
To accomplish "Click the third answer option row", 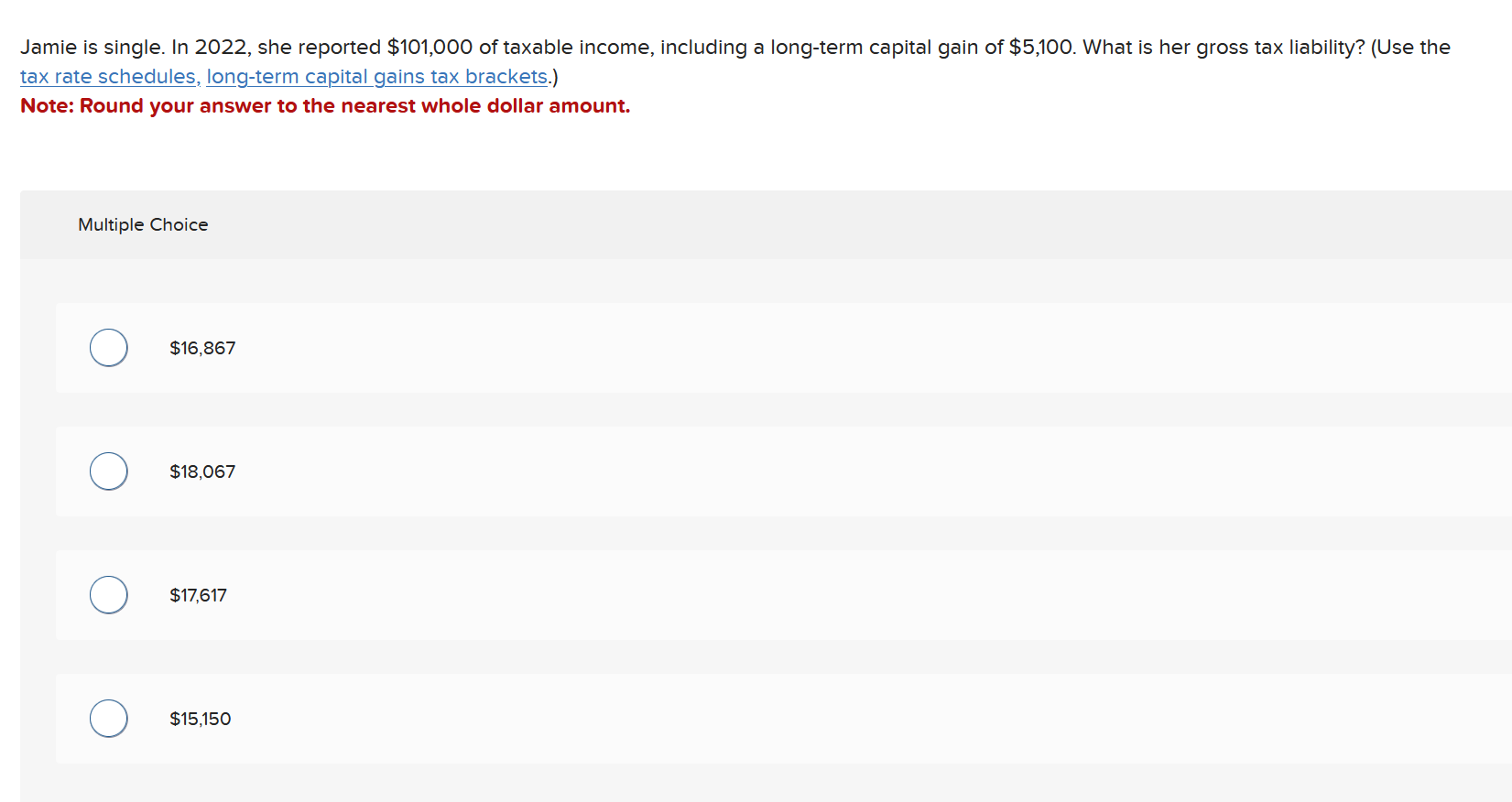I will tap(549, 594).
